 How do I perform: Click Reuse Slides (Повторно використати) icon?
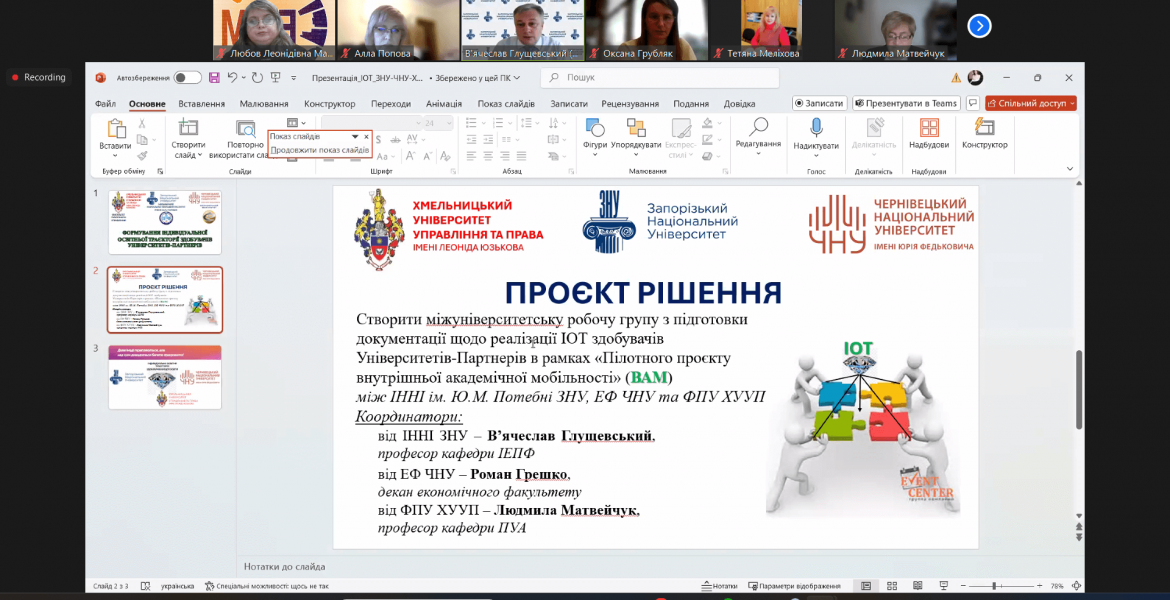[x=245, y=128]
